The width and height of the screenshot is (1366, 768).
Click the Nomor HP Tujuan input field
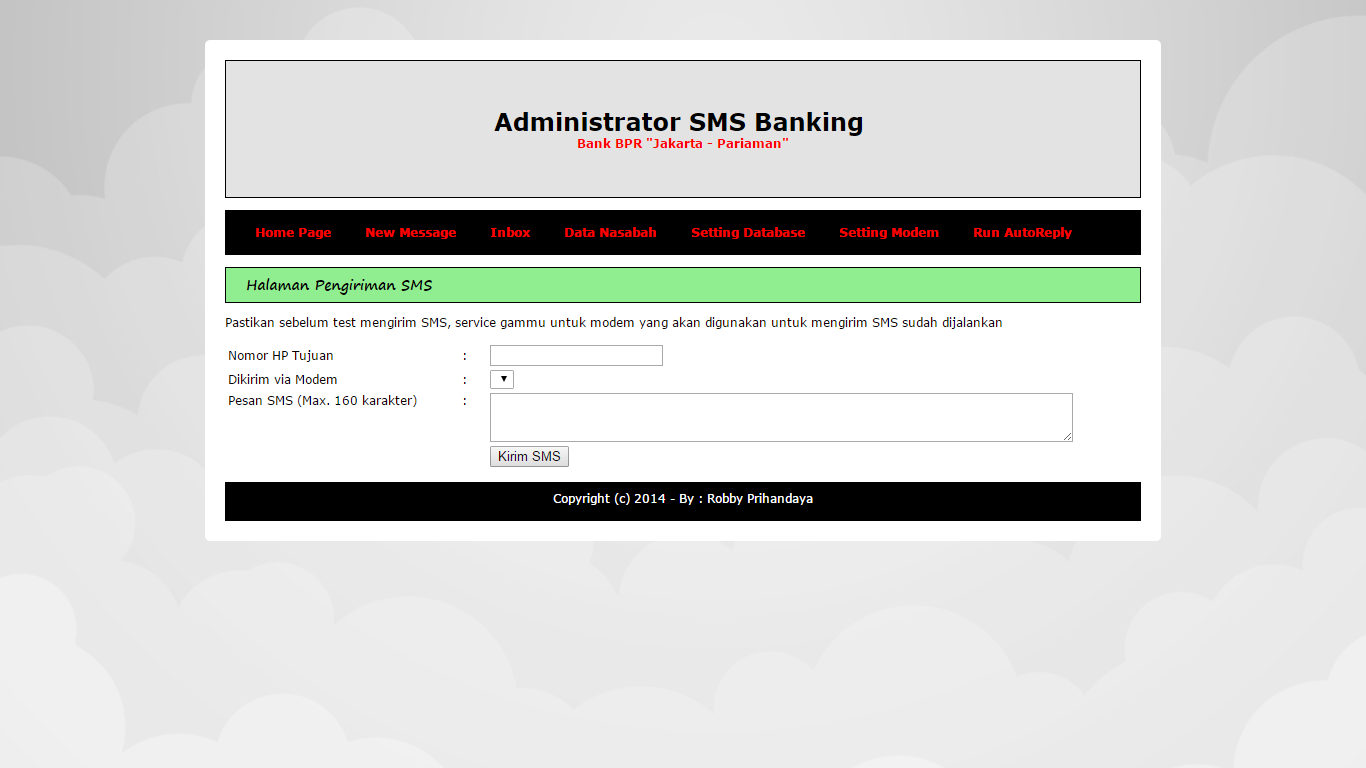[x=576, y=356]
